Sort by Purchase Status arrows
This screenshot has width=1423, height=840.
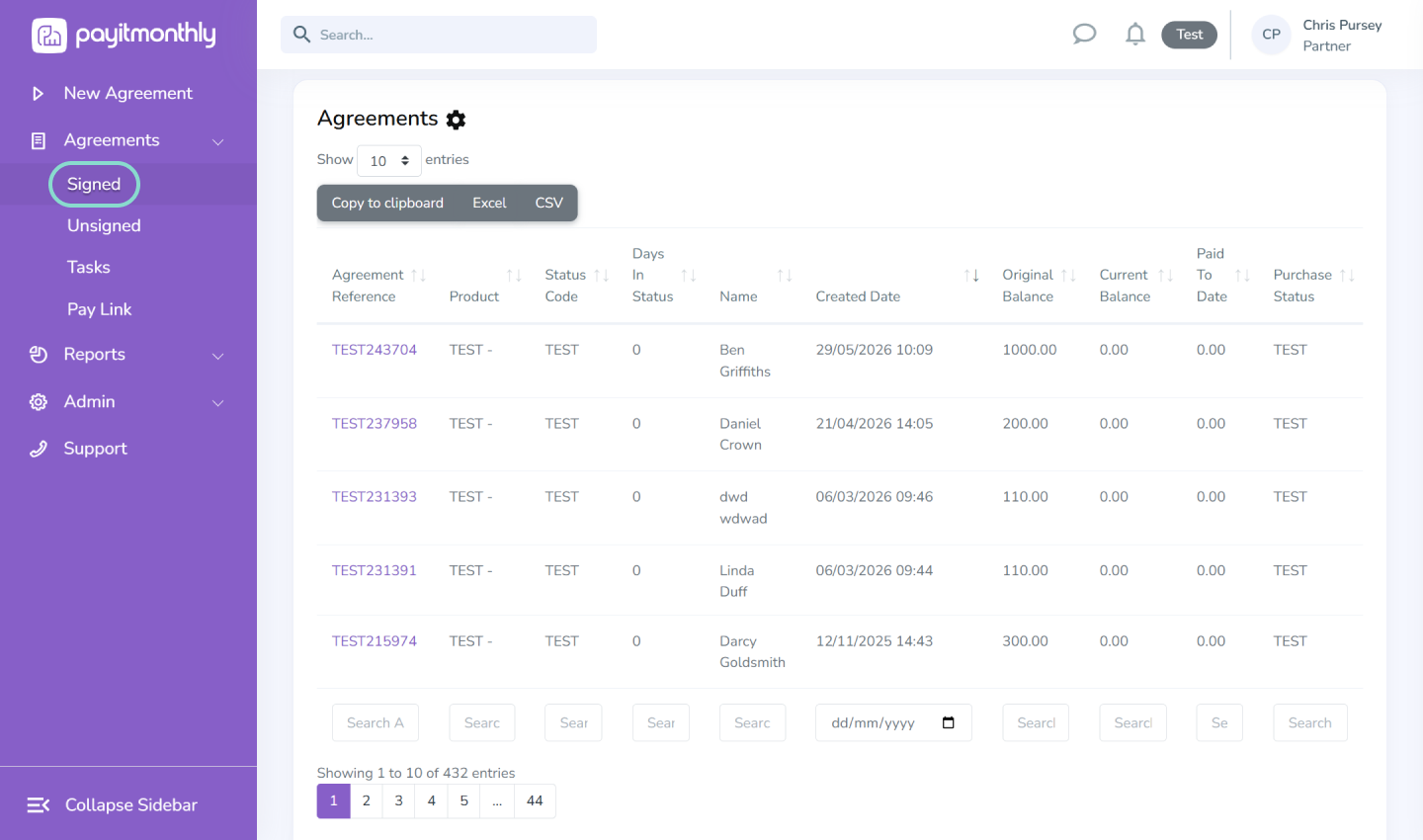(1347, 276)
